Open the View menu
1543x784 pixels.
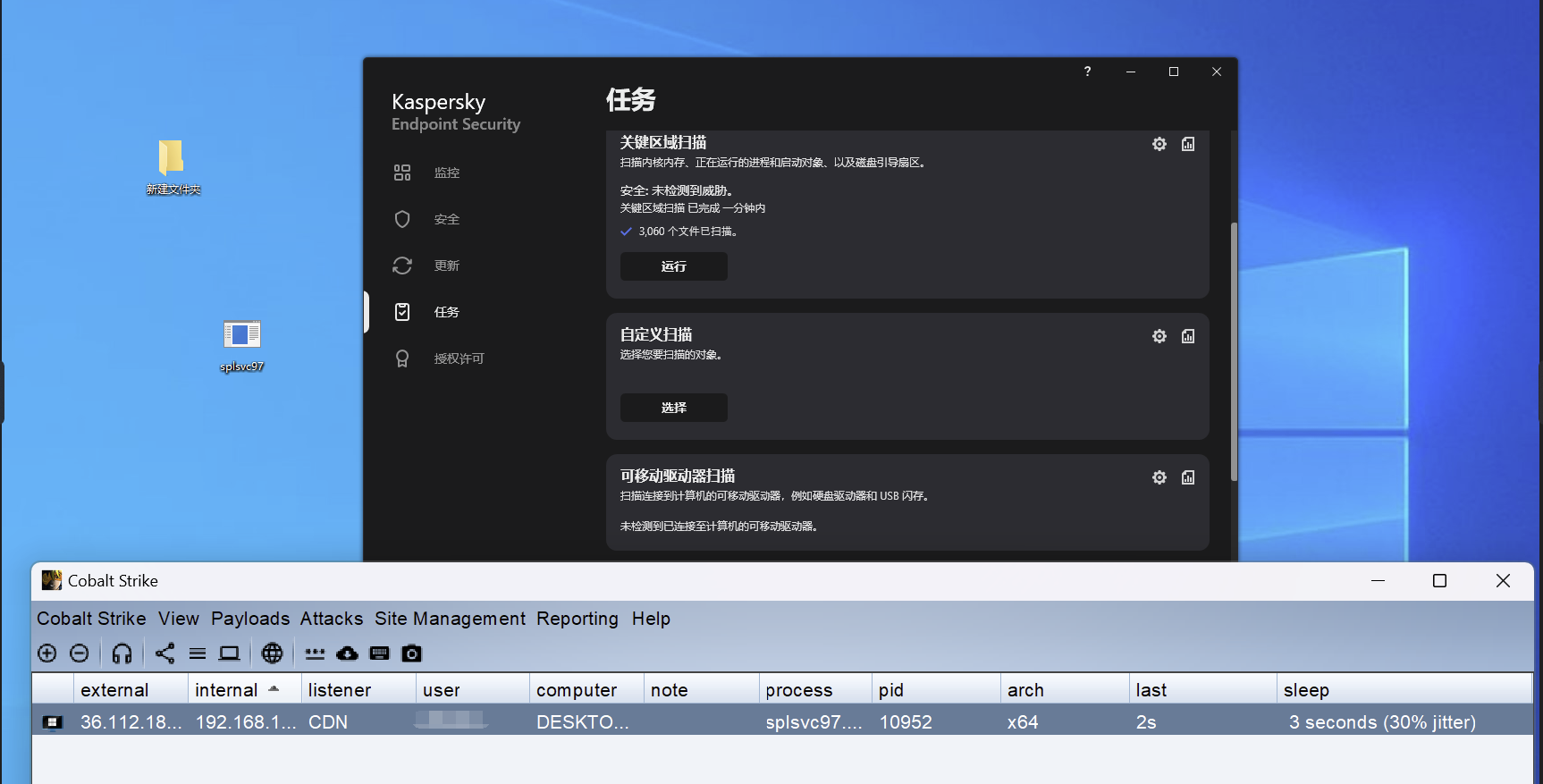click(x=179, y=619)
